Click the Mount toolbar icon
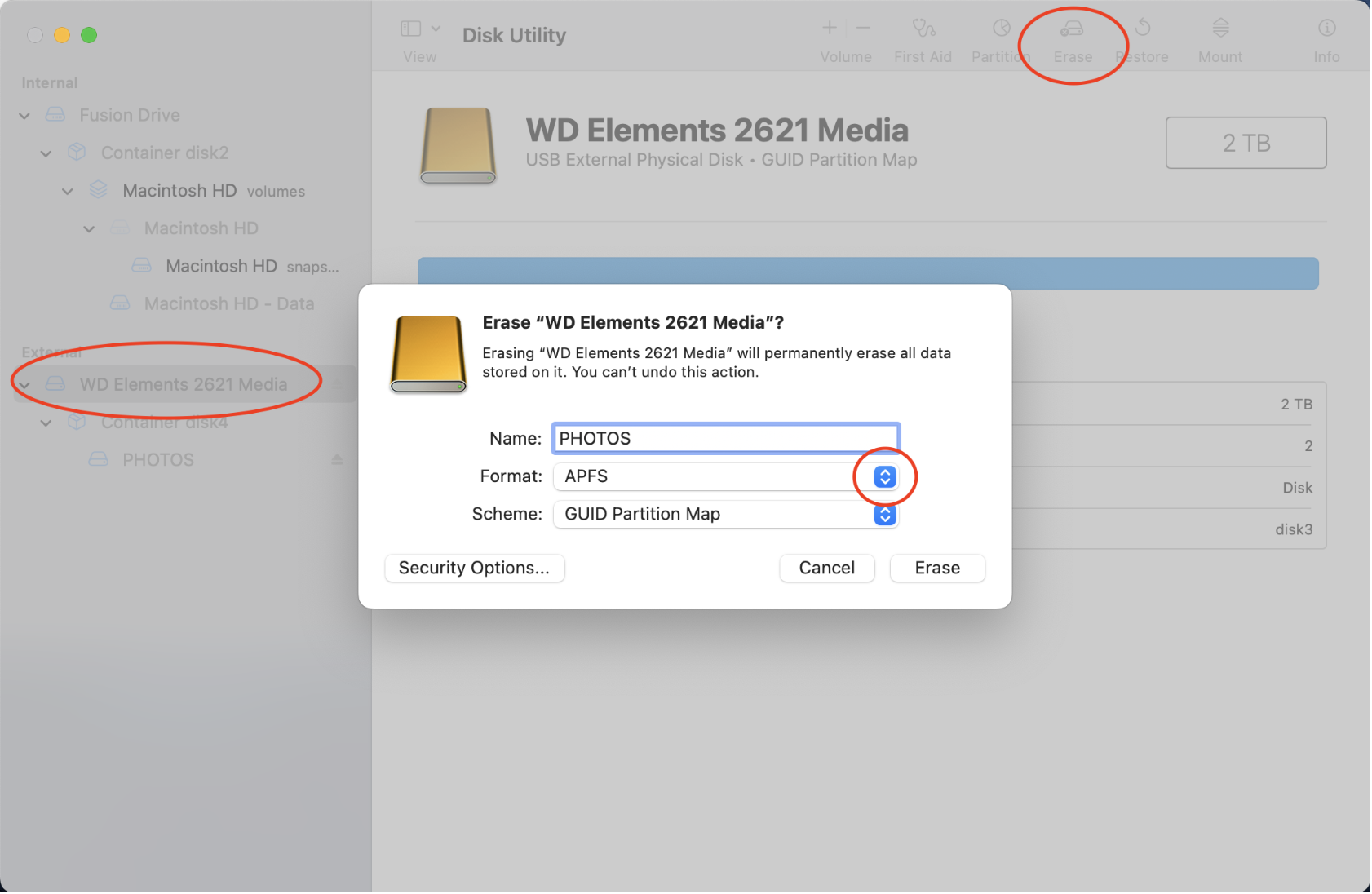1372x894 pixels. (1219, 29)
